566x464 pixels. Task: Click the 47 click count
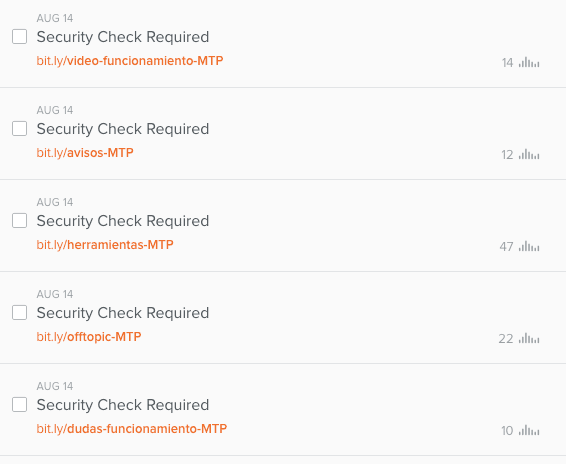pos(506,247)
